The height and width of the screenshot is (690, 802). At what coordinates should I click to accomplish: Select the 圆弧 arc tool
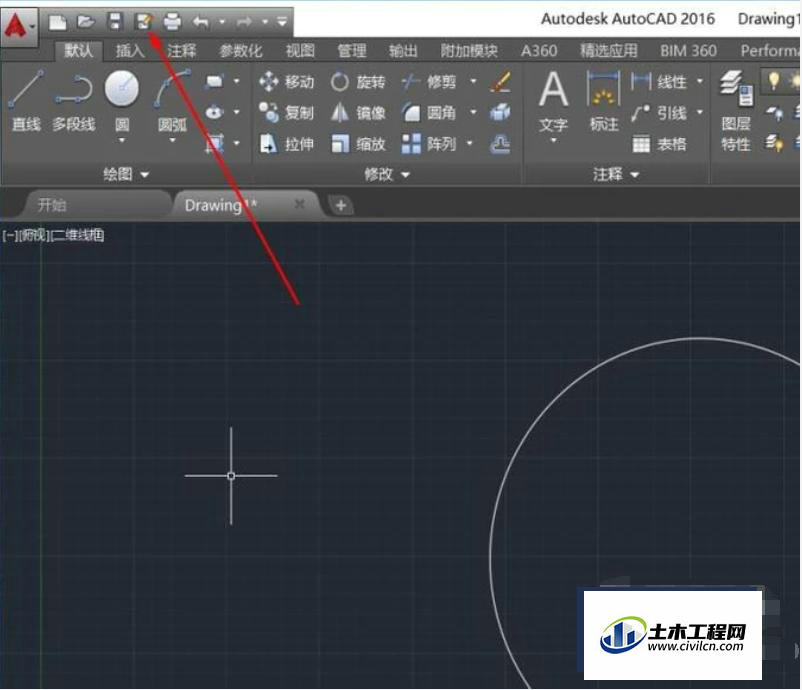(x=172, y=100)
